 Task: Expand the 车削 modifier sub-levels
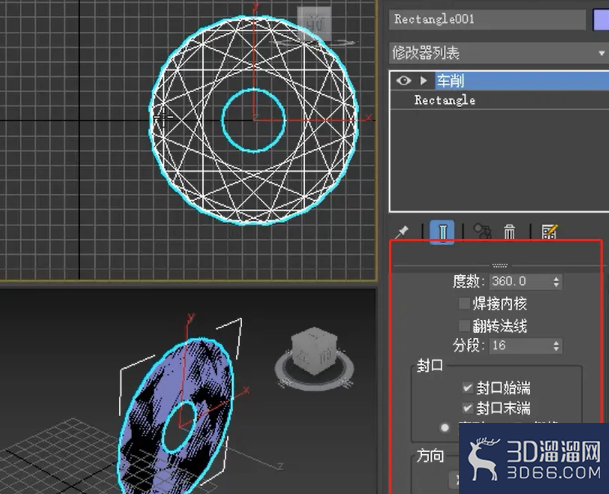coord(423,80)
